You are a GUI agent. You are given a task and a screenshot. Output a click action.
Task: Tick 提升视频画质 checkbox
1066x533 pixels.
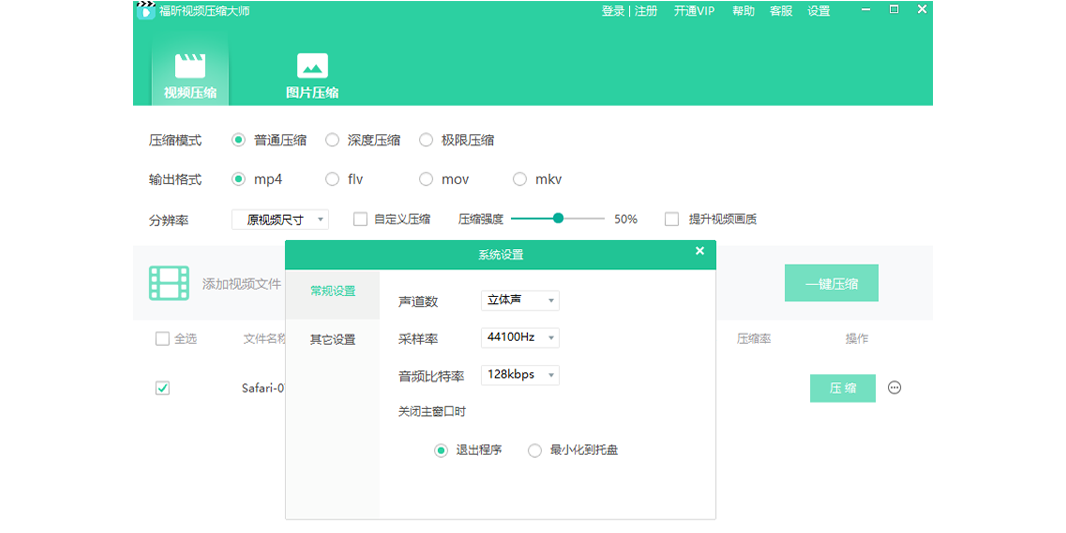tap(672, 219)
